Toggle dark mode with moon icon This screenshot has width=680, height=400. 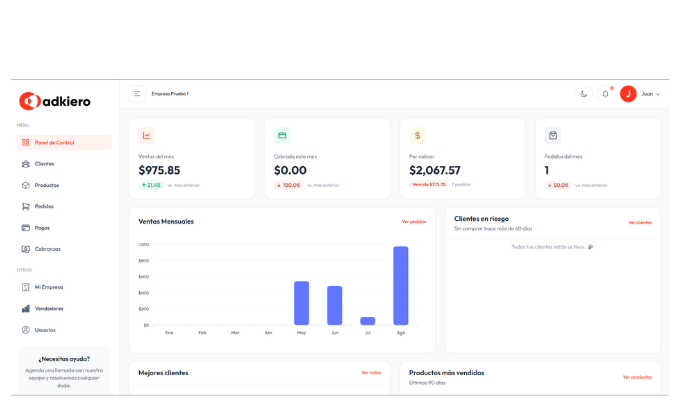[584, 94]
